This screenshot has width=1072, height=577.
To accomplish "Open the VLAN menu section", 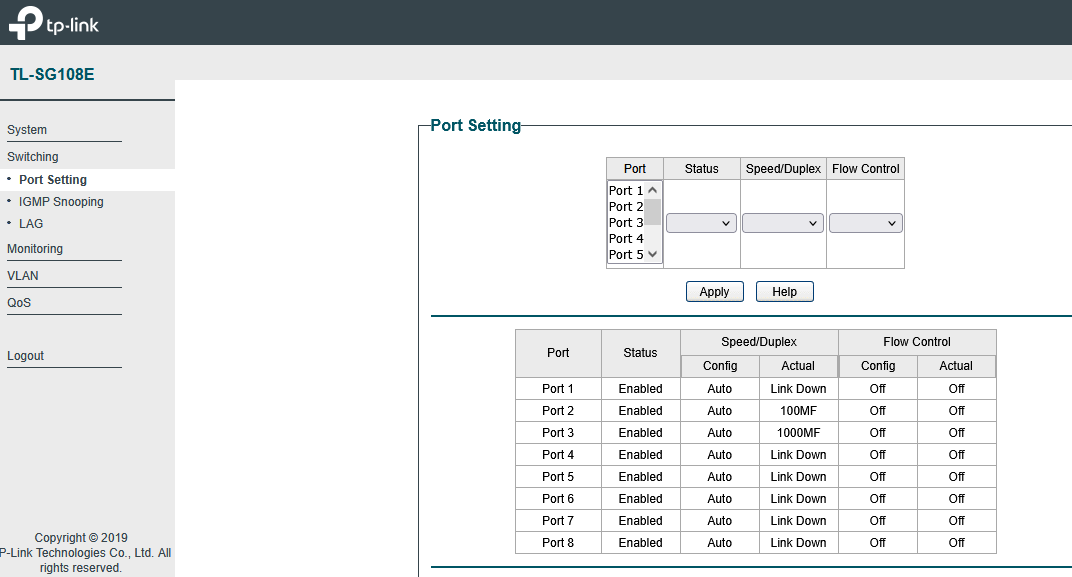I will pyautogui.click(x=23, y=276).
